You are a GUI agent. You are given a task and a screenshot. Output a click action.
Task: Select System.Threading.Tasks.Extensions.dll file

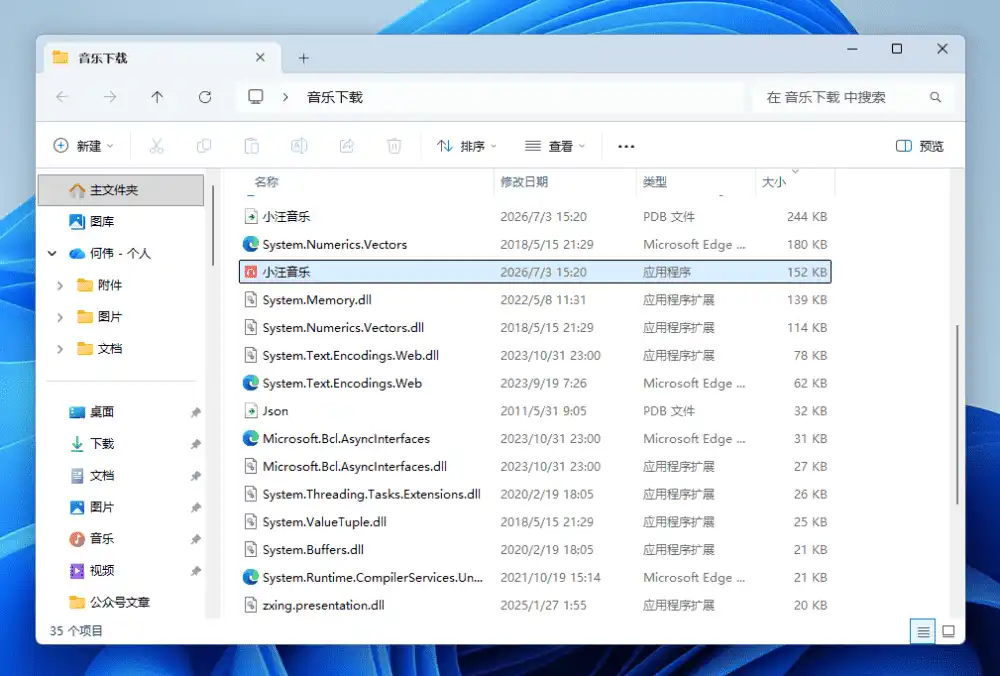point(535,494)
